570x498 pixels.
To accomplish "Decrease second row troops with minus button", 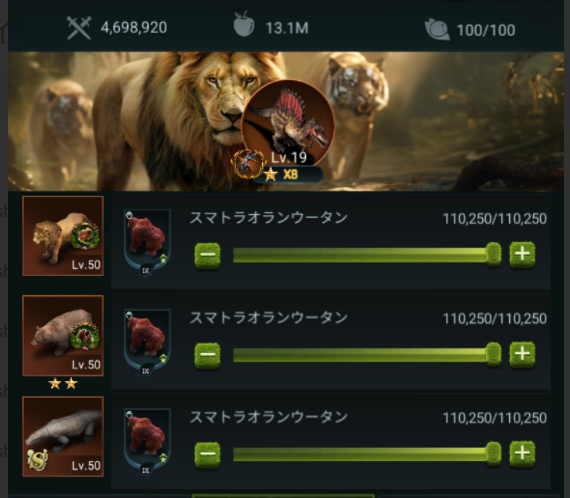I will click(x=207, y=355).
